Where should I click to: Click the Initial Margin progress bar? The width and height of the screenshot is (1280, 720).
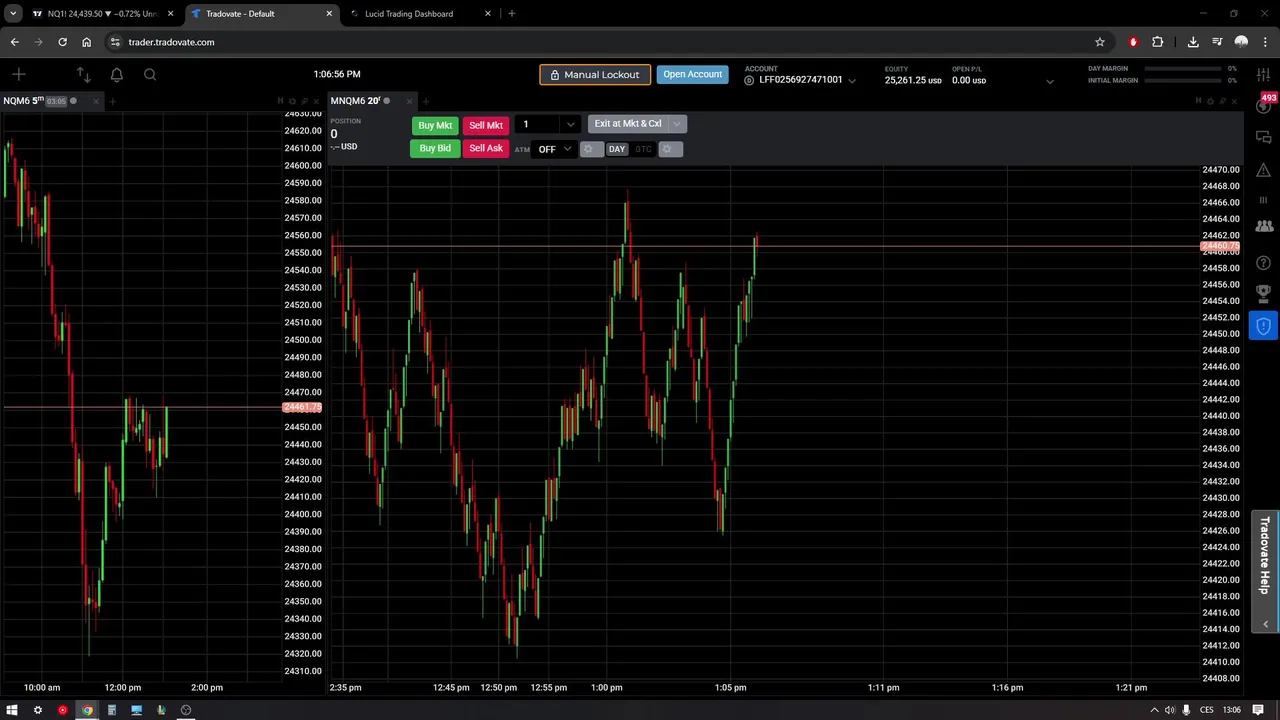(1184, 80)
